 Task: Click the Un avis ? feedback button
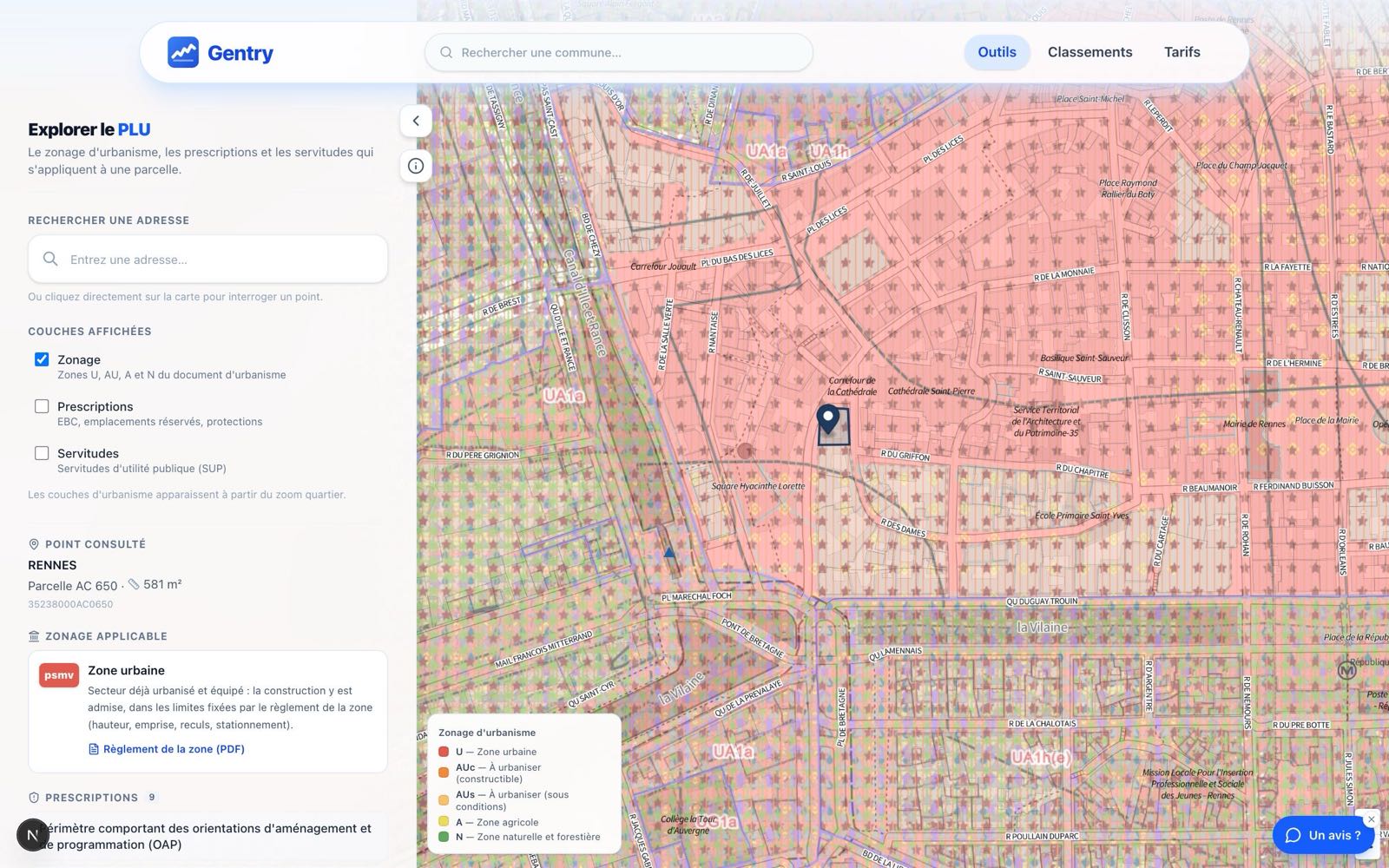coord(1323,835)
